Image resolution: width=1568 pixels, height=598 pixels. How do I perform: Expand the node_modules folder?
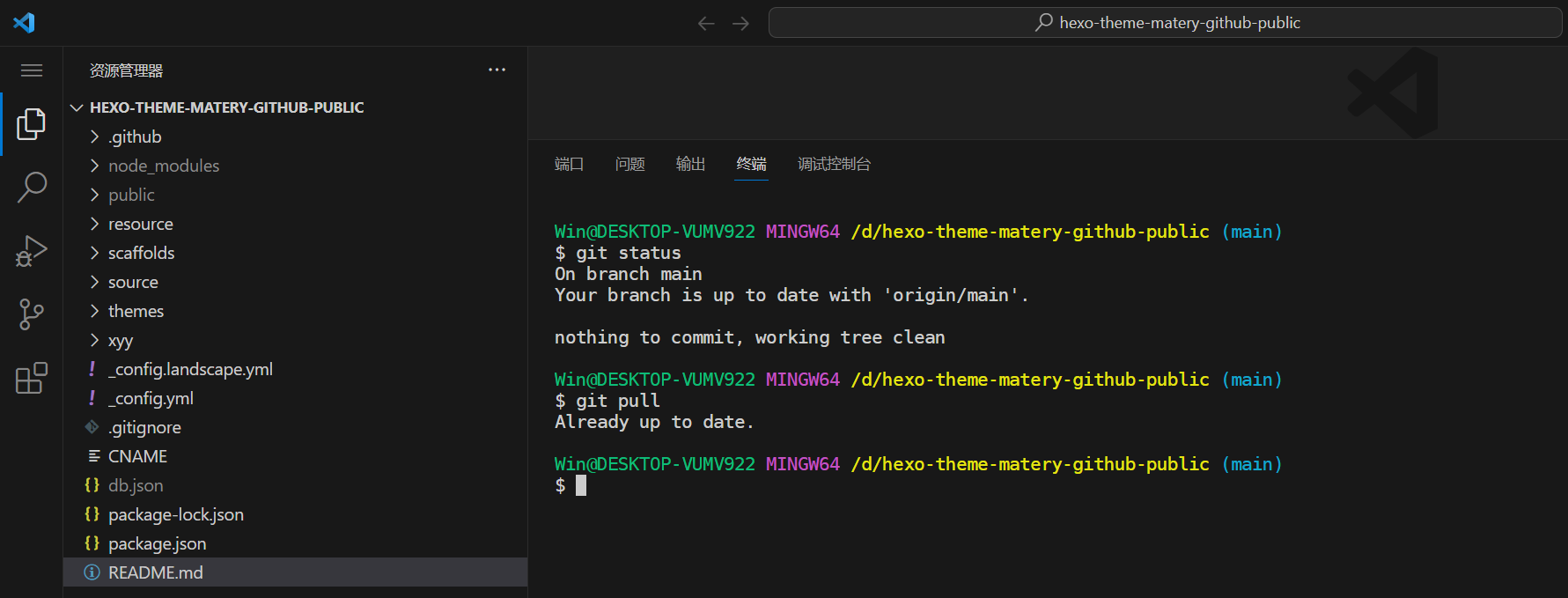tap(94, 166)
